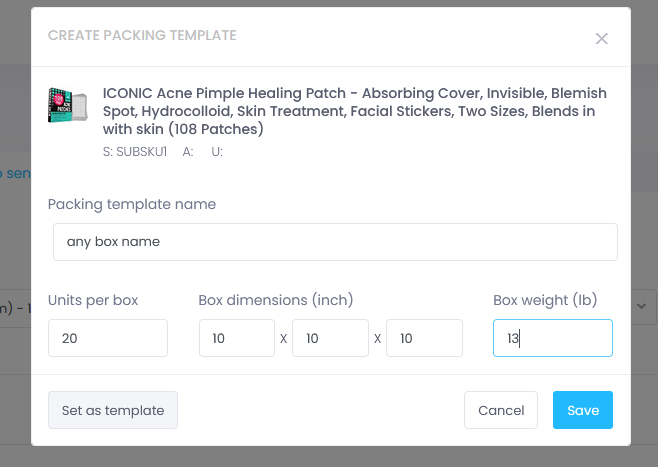Click the Units per box field
658x467 pixels.
(x=108, y=338)
